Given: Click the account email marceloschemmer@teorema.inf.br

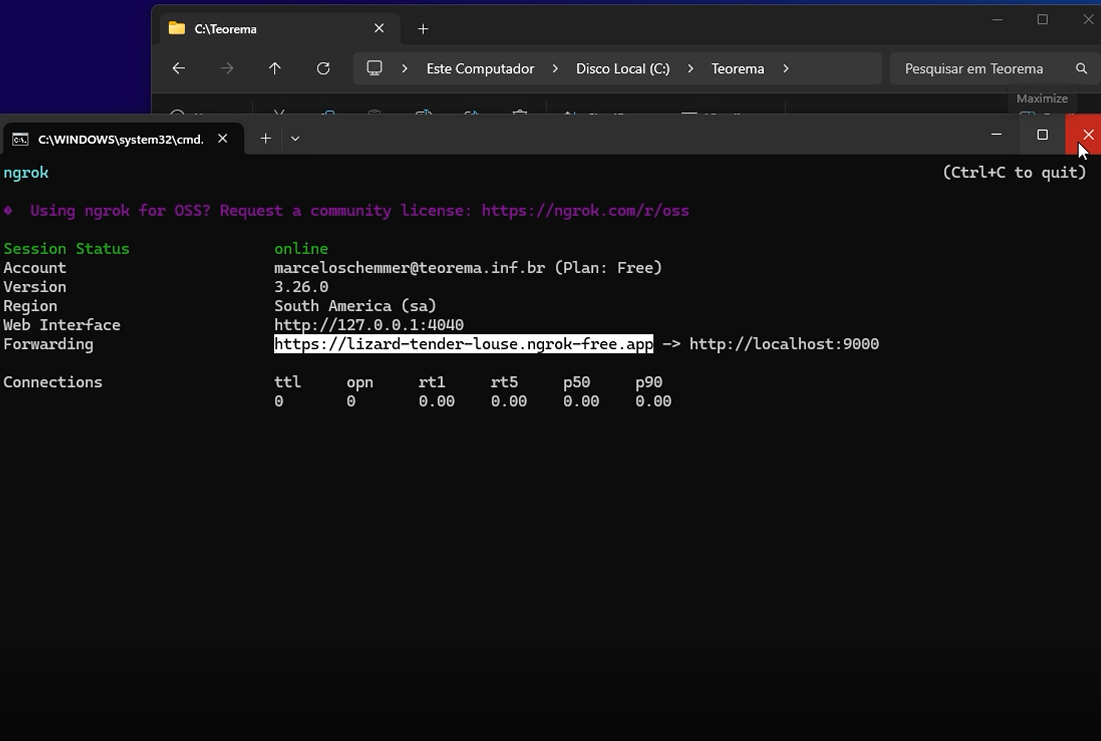Looking at the screenshot, I should point(409,268).
